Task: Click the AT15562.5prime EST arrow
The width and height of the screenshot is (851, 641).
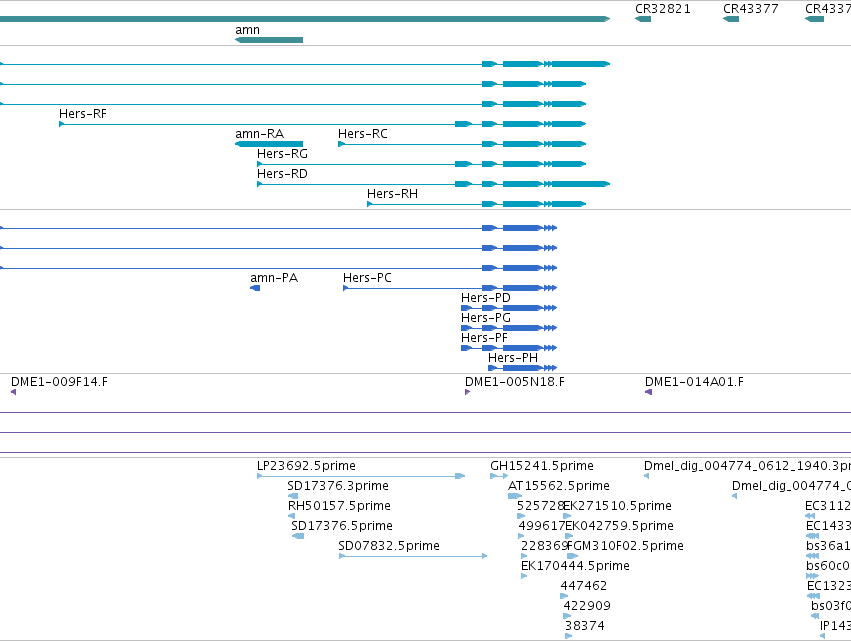Action: coord(515,496)
